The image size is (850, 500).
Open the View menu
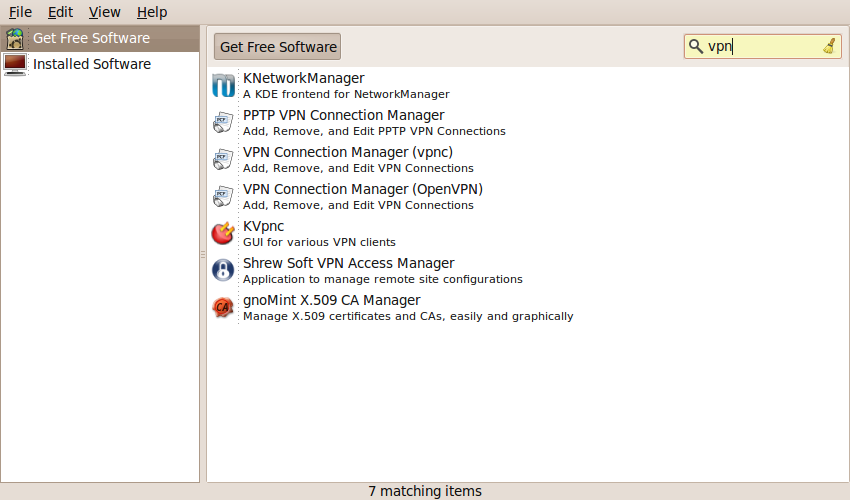click(105, 12)
